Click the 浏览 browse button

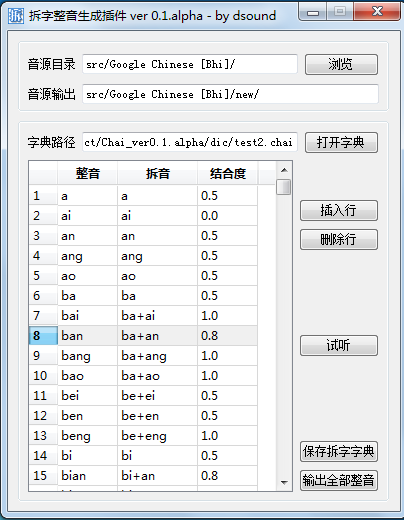(x=341, y=64)
